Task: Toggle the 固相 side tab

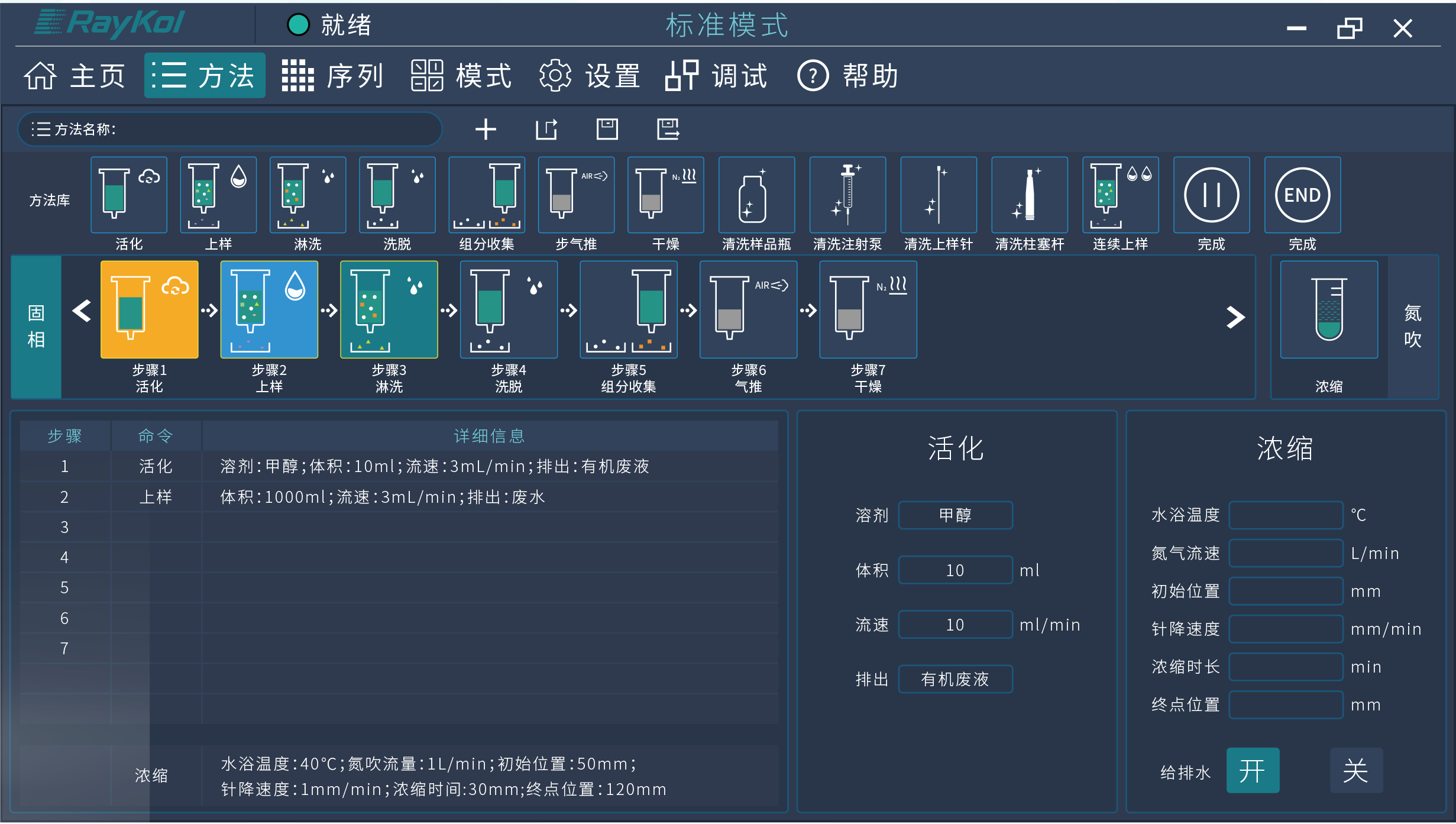Action: [36, 327]
